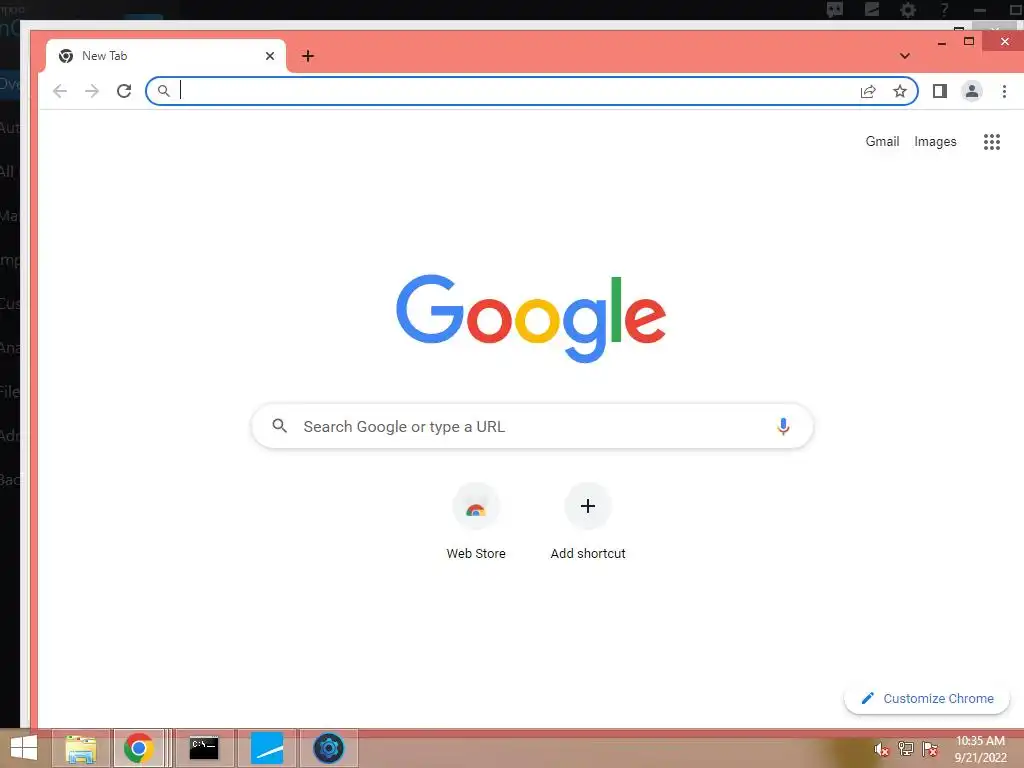The image size is (1024, 768).
Task: Open the blue slash app in taskbar
Action: click(266, 748)
